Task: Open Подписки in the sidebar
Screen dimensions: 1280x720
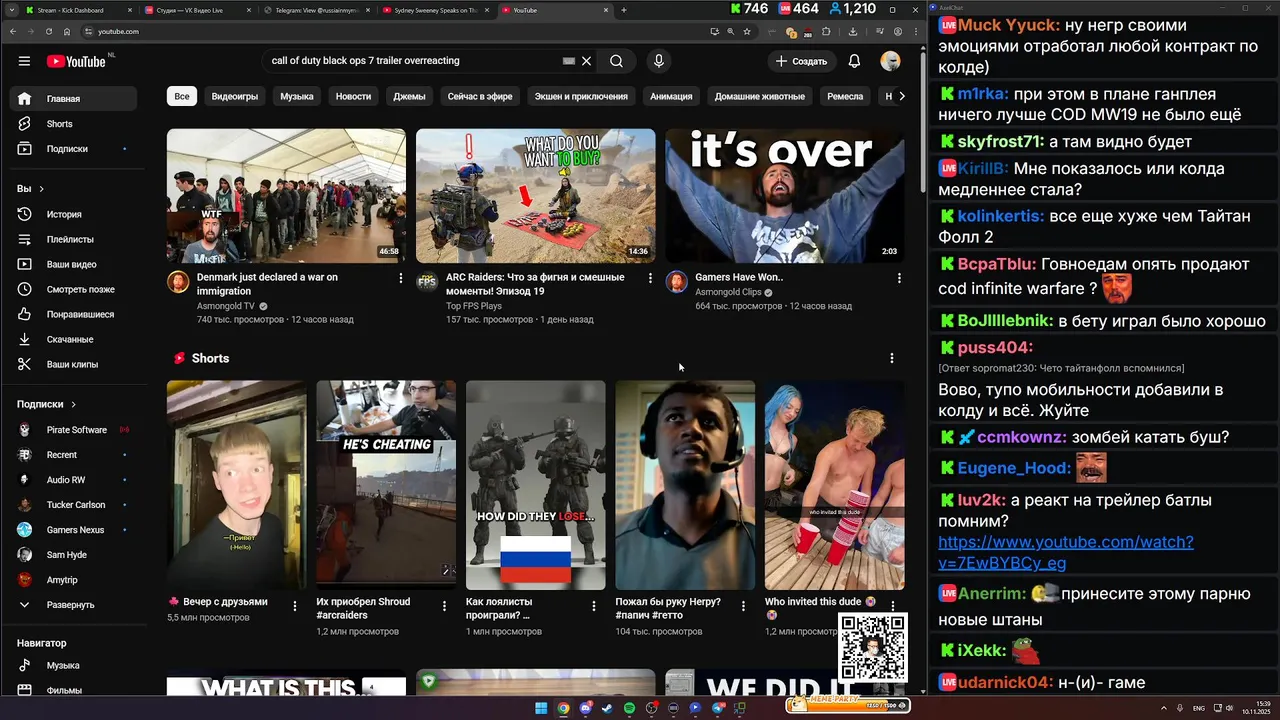Action: pyautogui.click(x=73, y=149)
